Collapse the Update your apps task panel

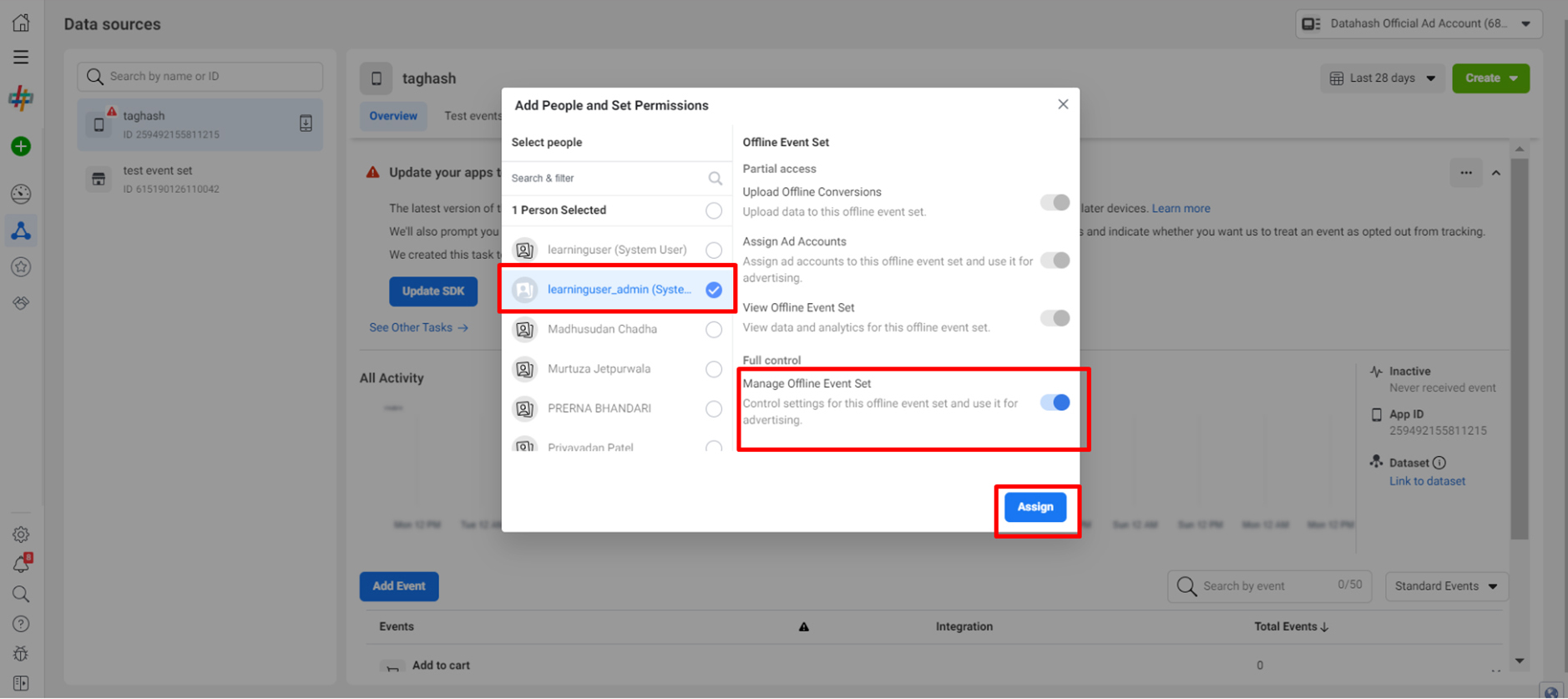[x=1496, y=173]
